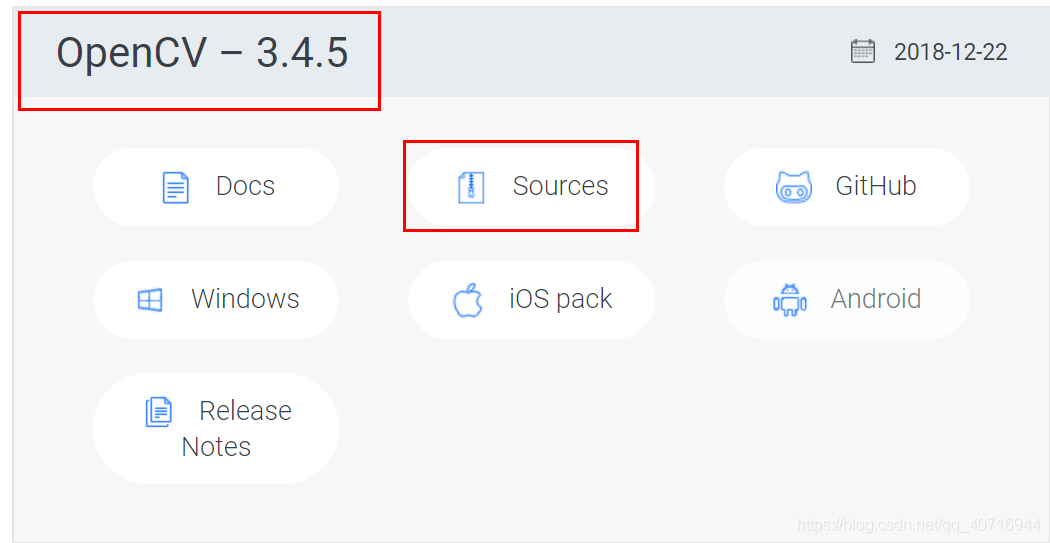This screenshot has height=543, width=1050.
Task: Click the calendar icon beside the date
Action: (x=862, y=52)
